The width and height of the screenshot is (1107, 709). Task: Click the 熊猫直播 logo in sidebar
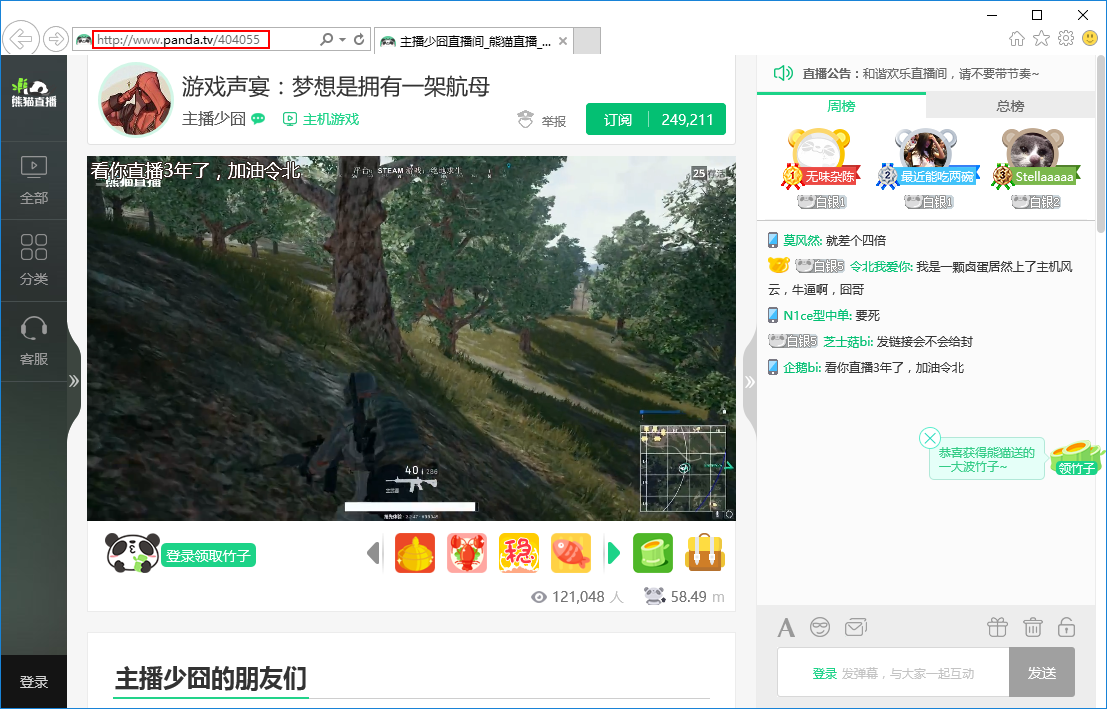click(x=33, y=93)
